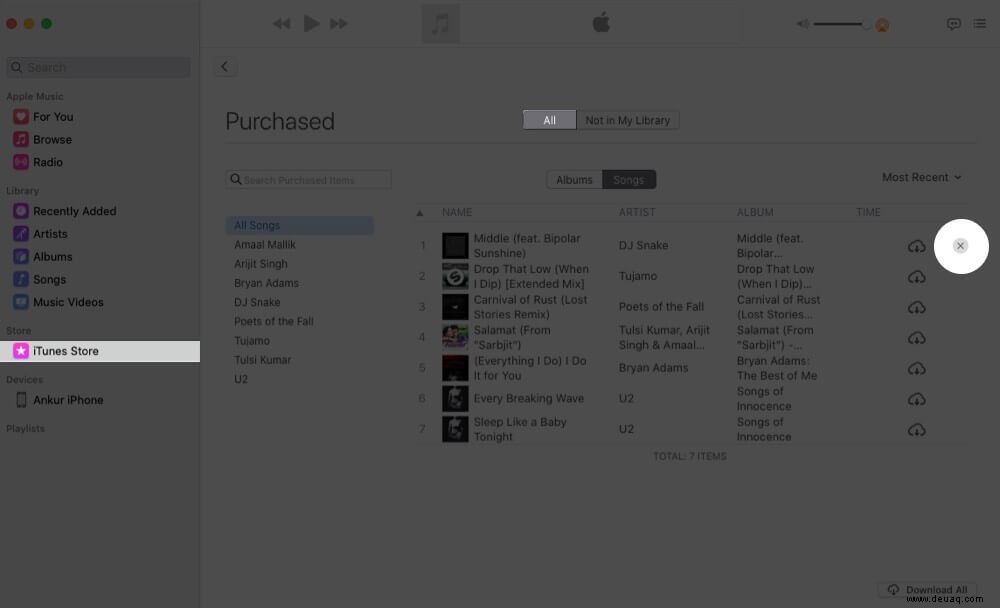The width and height of the screenshot is (1000, 608).
Task: Select U2 in artist list
Action: [x=240, y=378]
